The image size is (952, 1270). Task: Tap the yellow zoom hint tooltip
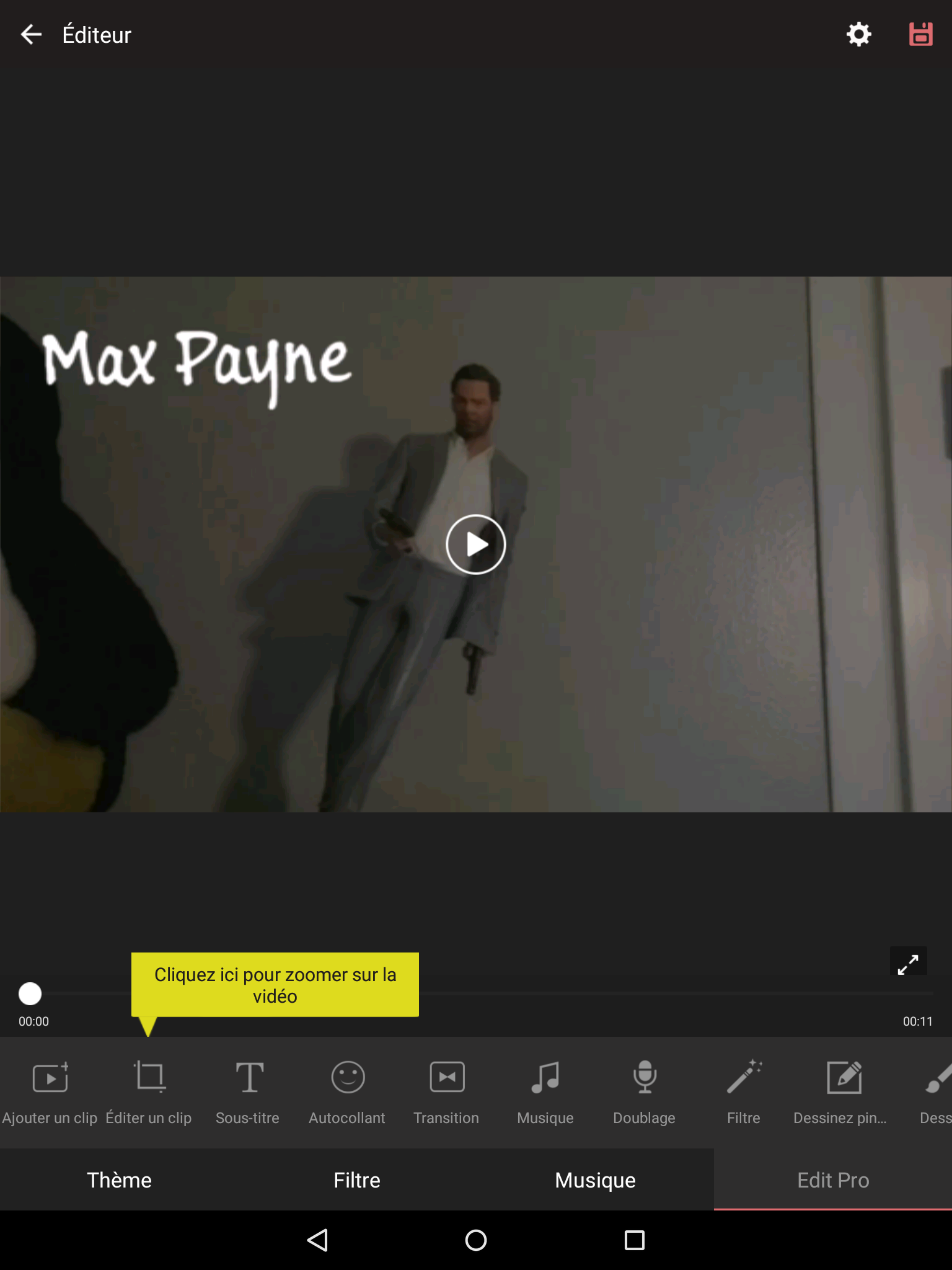click(275, 985)
